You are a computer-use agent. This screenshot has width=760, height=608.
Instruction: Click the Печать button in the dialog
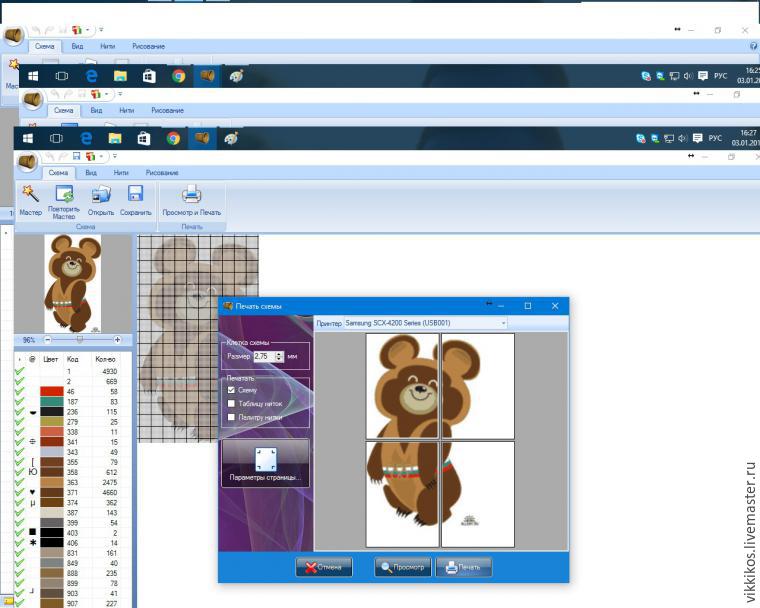(x=464, y=567)
